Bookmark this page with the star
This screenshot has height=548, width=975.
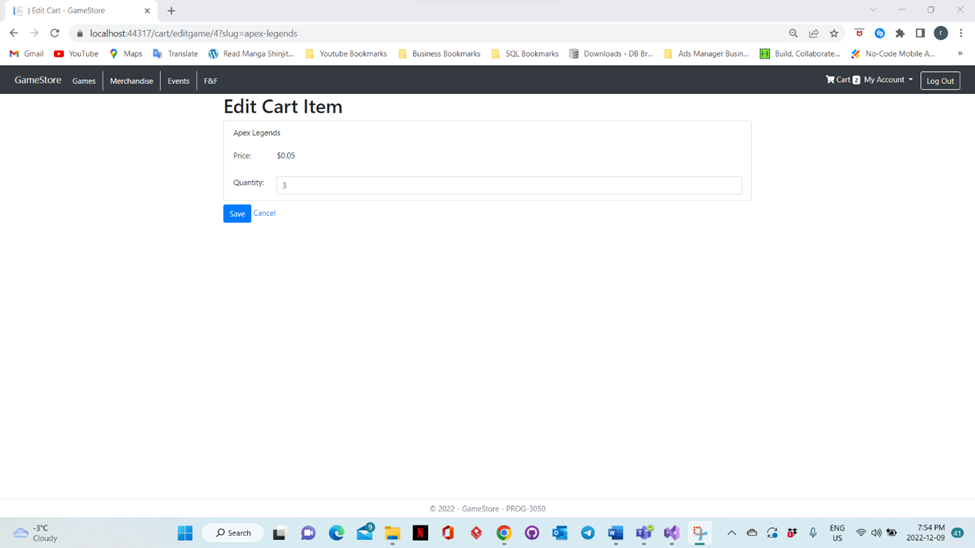point(834,34)
